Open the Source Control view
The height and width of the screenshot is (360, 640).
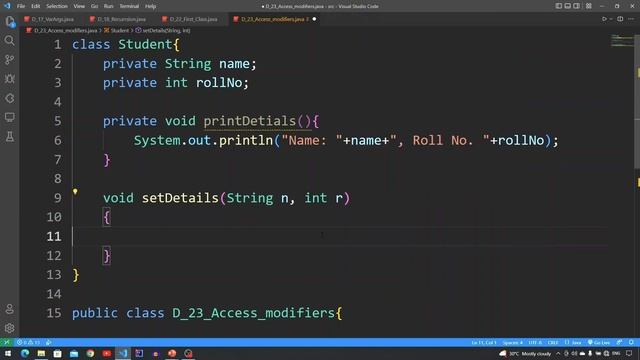[9, 60]
